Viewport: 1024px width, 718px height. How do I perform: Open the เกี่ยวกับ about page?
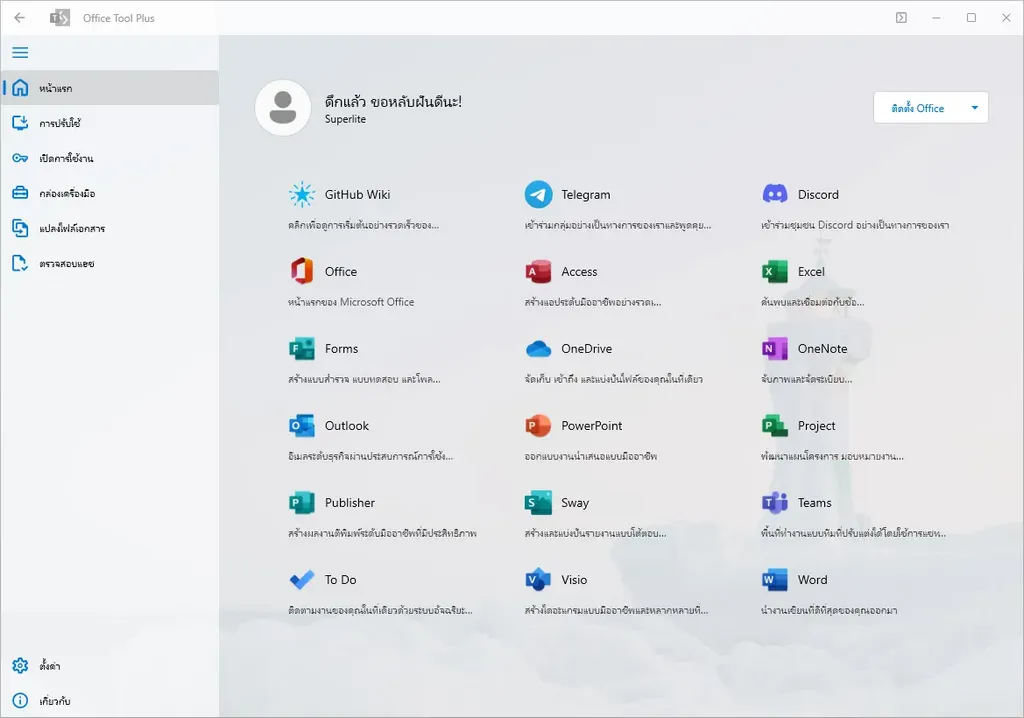pos(110,701)
